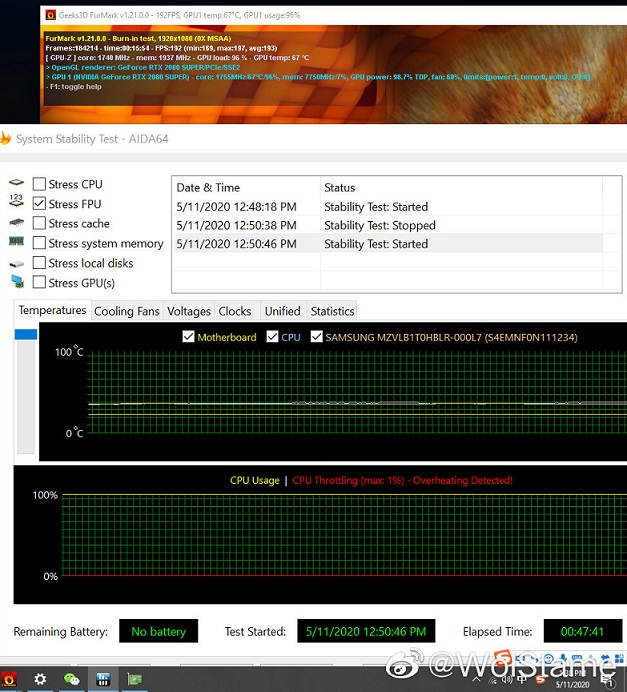Open FurMark from the taskbar
Viewport: 627px width, 692px height.
pyautogui.click(x=9, y=679)
